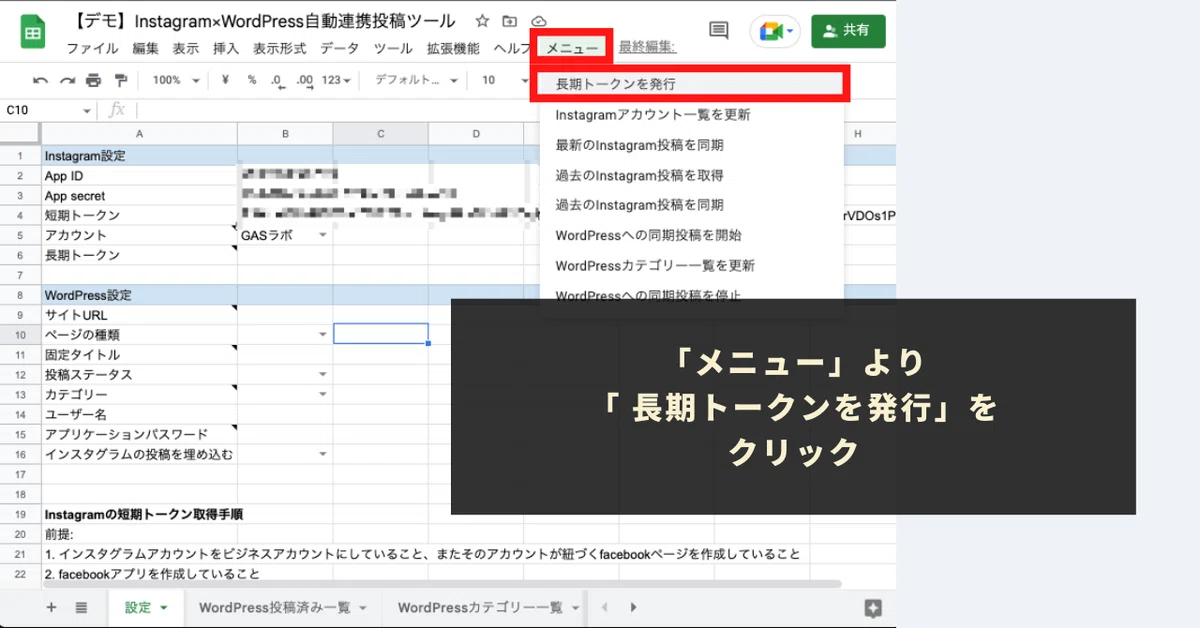The width and height of the screenshot is (1200, 628).
Task: Expand the name box C10 dropdown
Action: point(87,110)
